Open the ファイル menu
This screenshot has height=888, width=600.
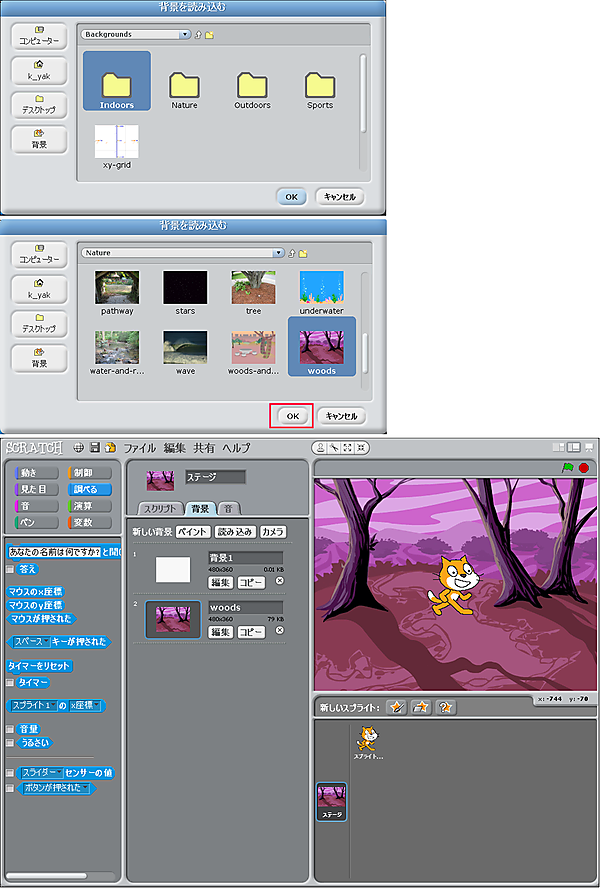click(139, 448)
